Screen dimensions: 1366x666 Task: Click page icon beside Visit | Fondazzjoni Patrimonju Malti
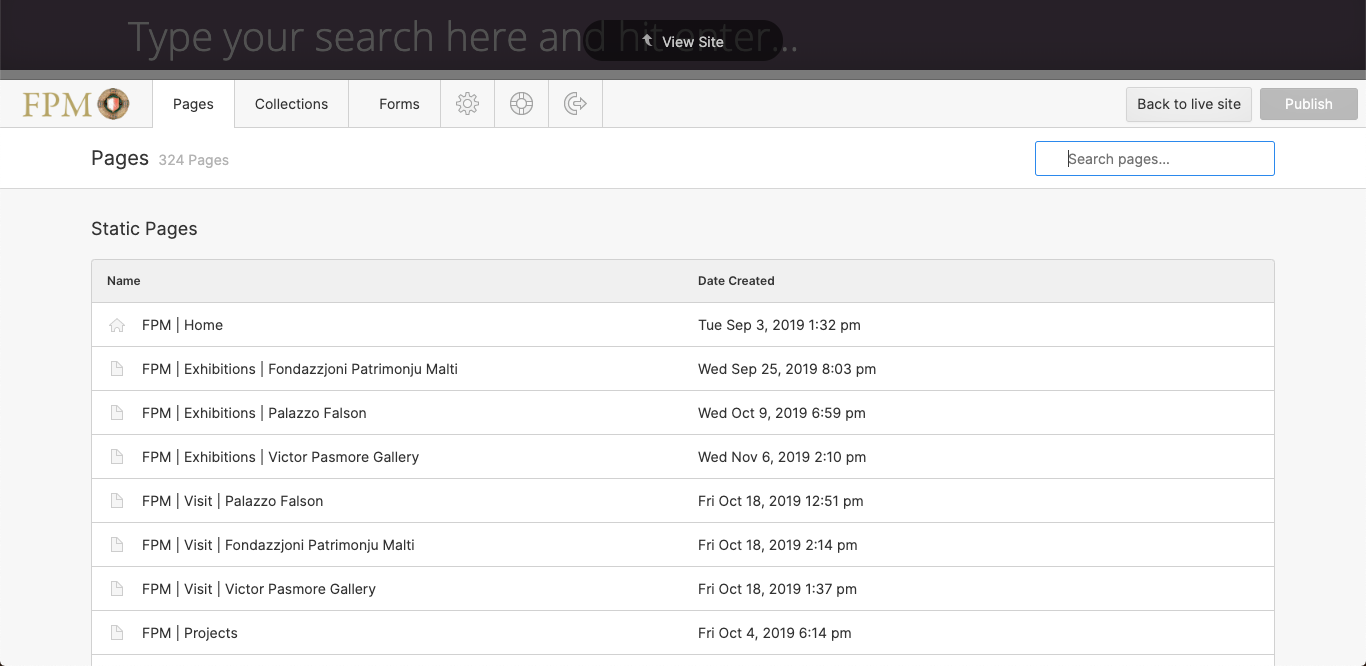117,545
